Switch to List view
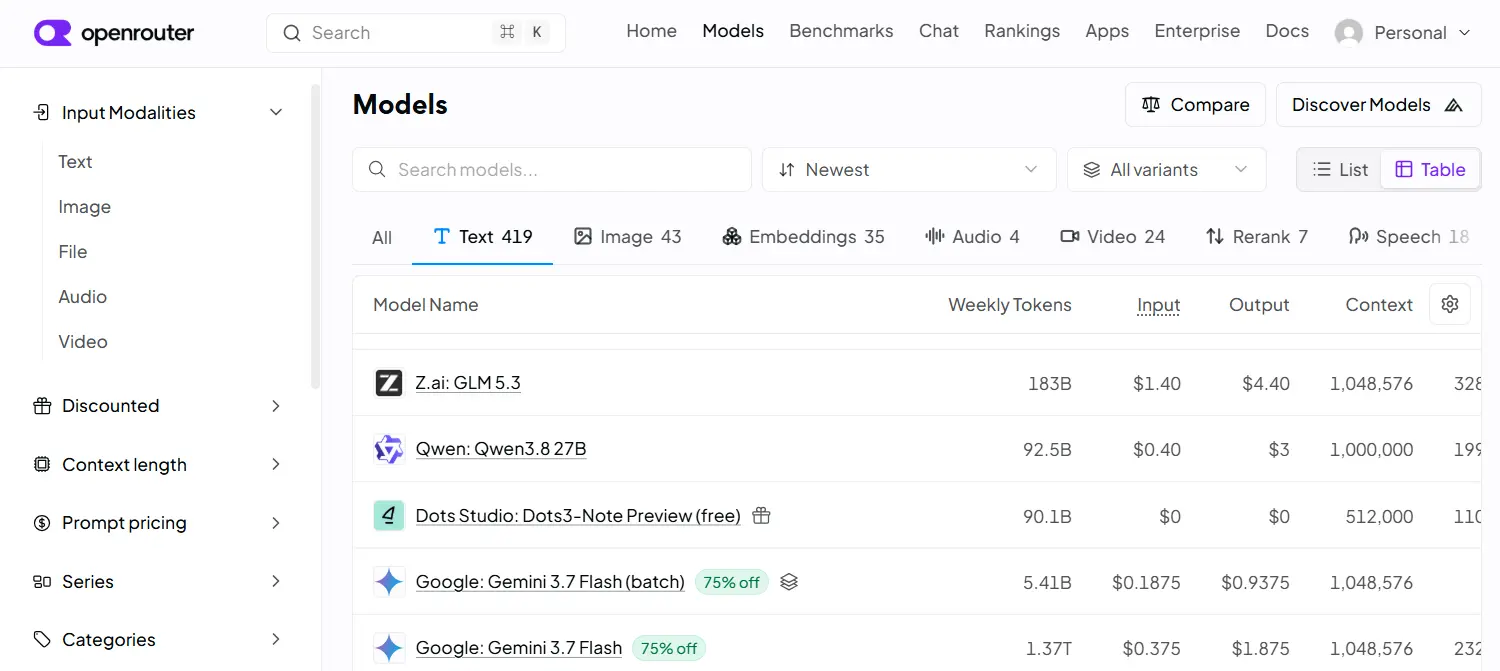This screenshot has width=1500, height=671. click(1340, 169)
